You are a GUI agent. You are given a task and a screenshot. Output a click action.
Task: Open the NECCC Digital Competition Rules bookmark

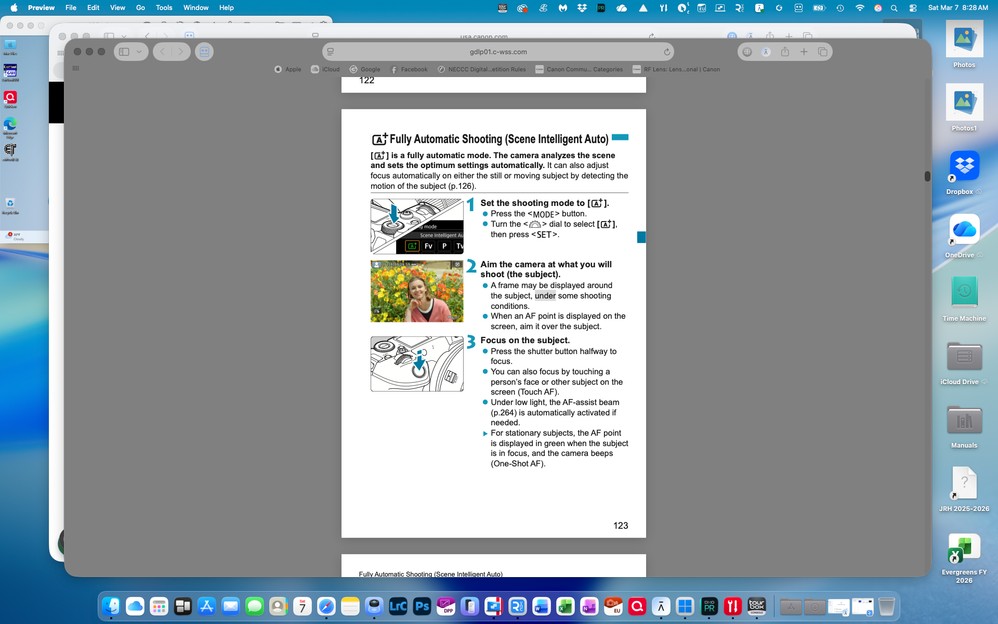click(x=482, y=69)
